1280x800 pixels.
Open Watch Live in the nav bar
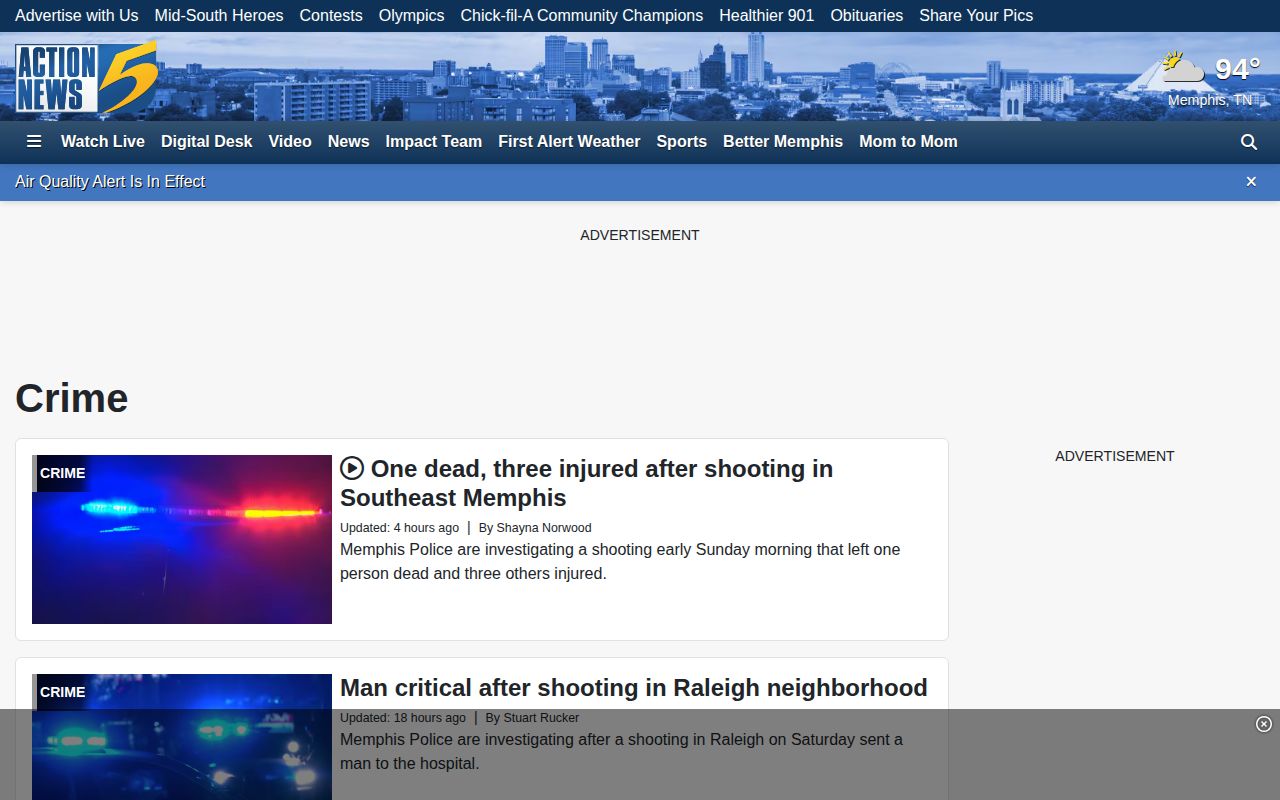pos(103,142)
